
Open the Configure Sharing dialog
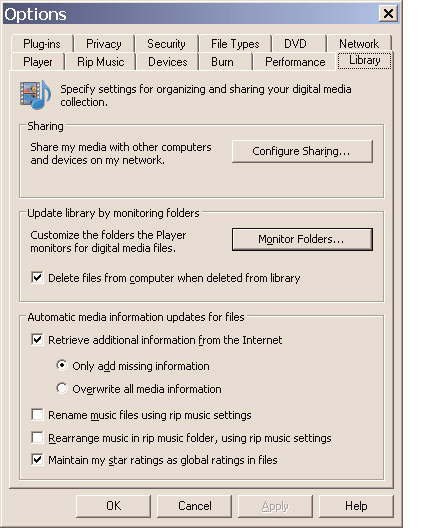302,152
